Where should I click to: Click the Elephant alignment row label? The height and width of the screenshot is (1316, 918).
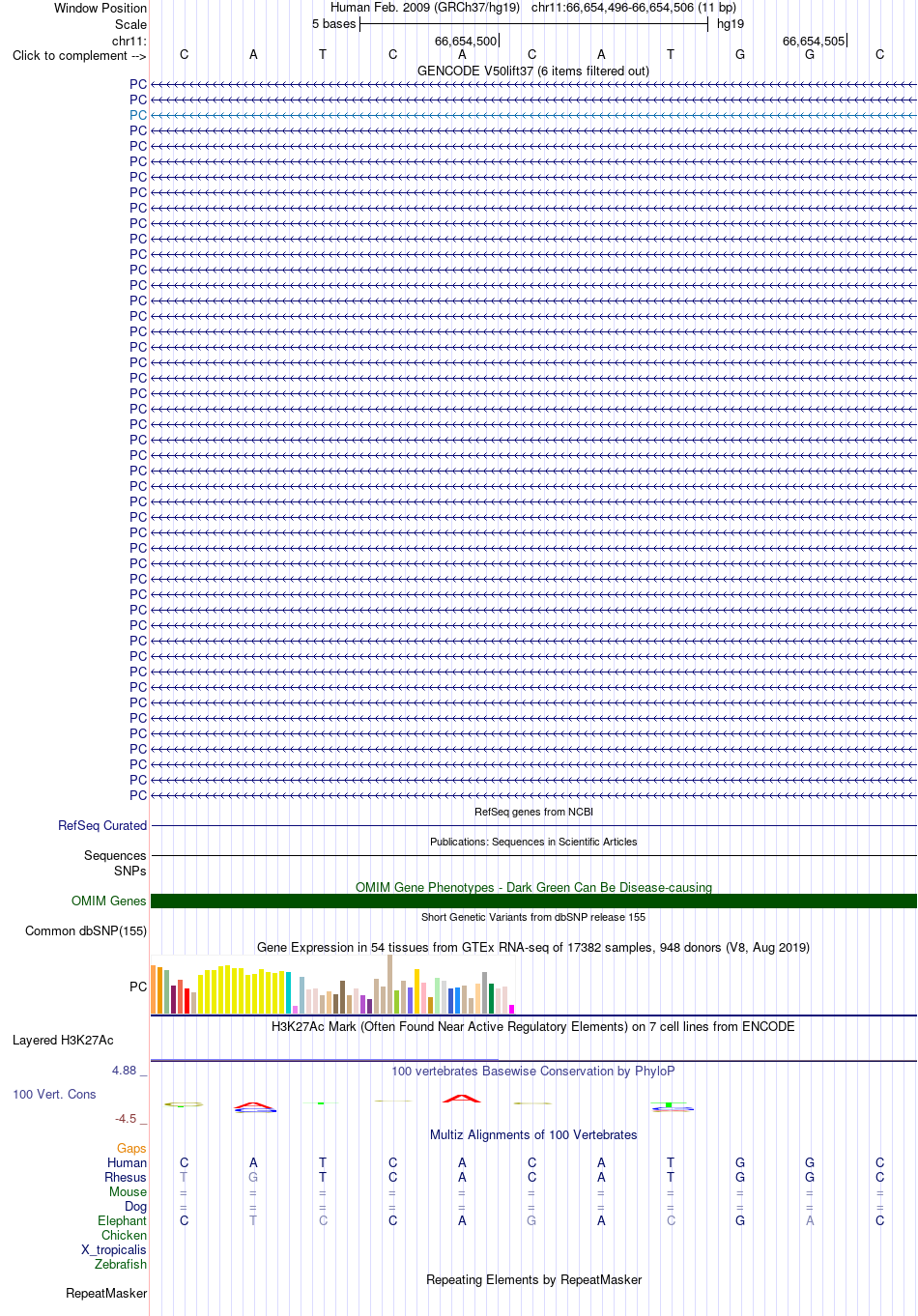[123, 1220]
